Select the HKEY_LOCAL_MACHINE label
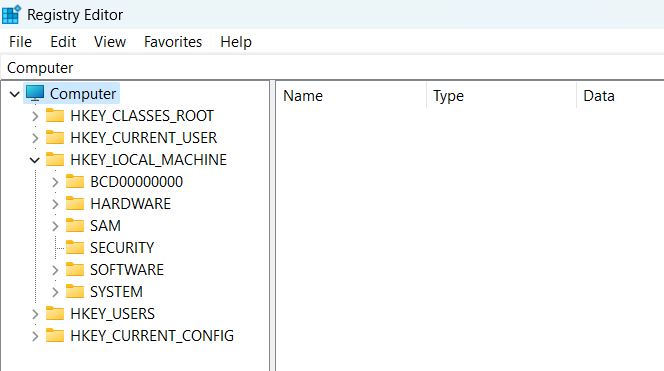This screenshot has height=371, width=664. tap(149, 160)
